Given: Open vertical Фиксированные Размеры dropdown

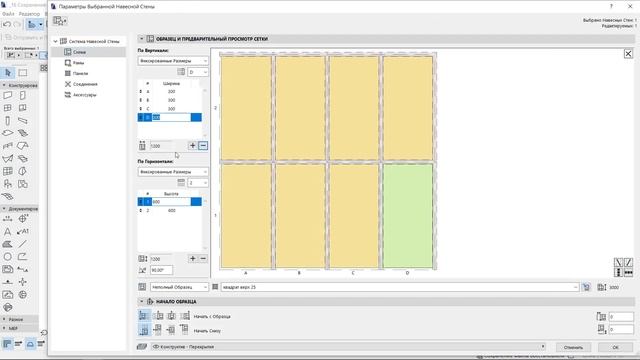Looking at the screenshot, I should coord(173,61).
